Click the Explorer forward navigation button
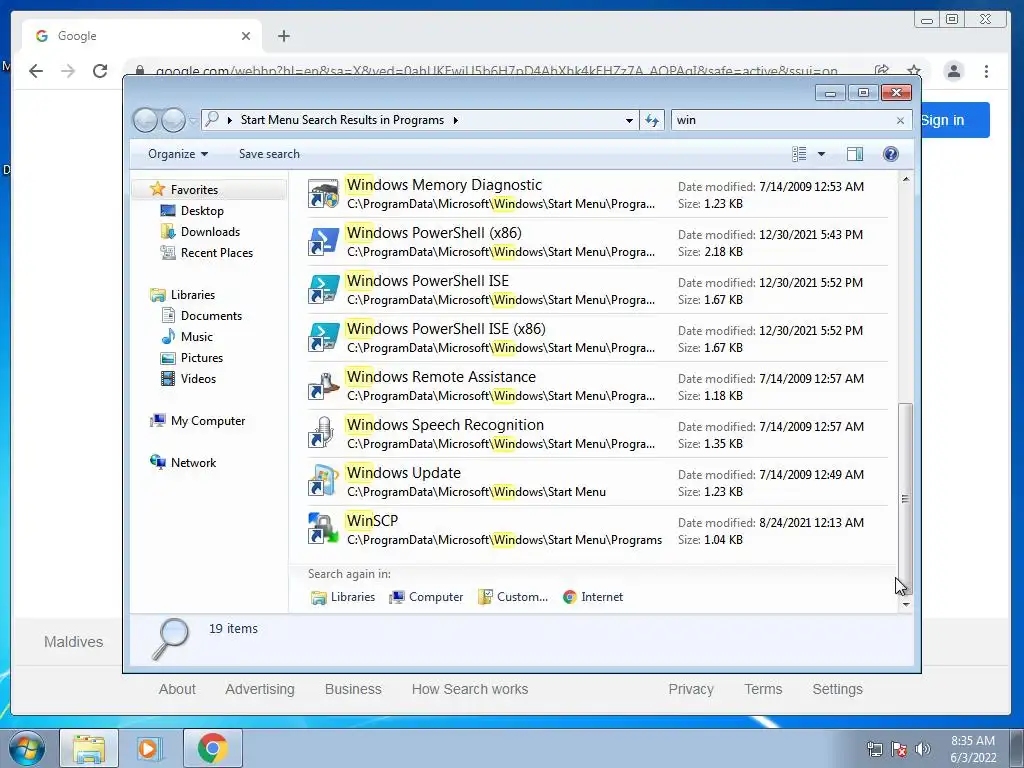 pos(173,120)
